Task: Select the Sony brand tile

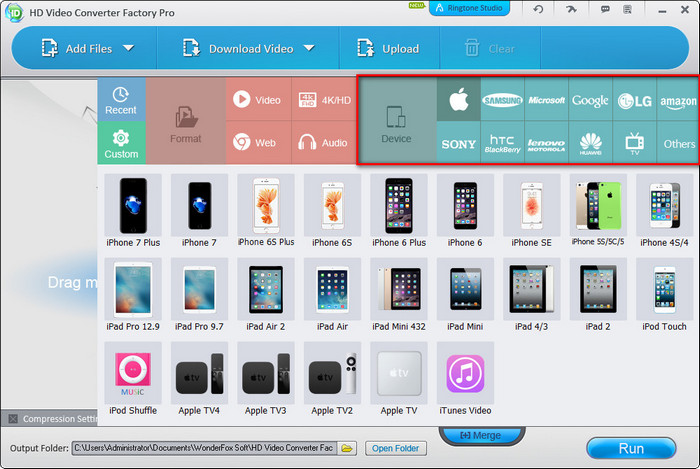Action: click(x=458, y=142)
